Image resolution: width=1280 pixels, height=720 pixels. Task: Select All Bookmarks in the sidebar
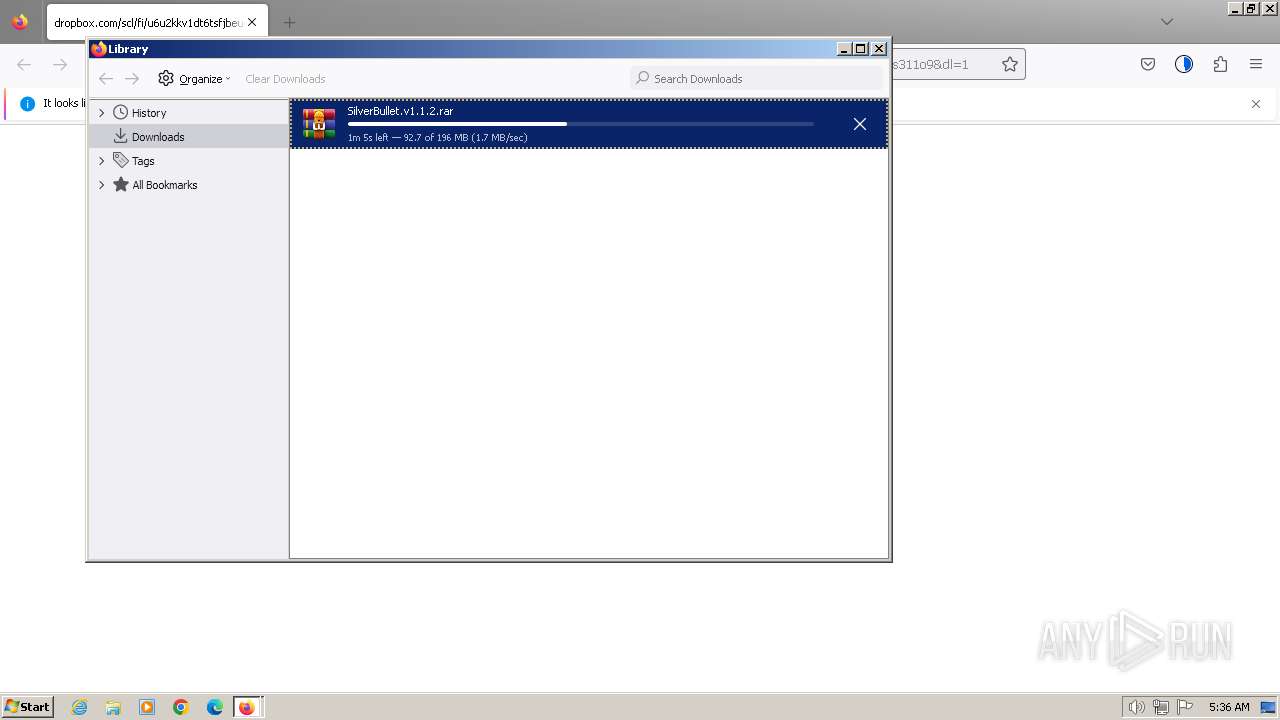click(165, 185)
